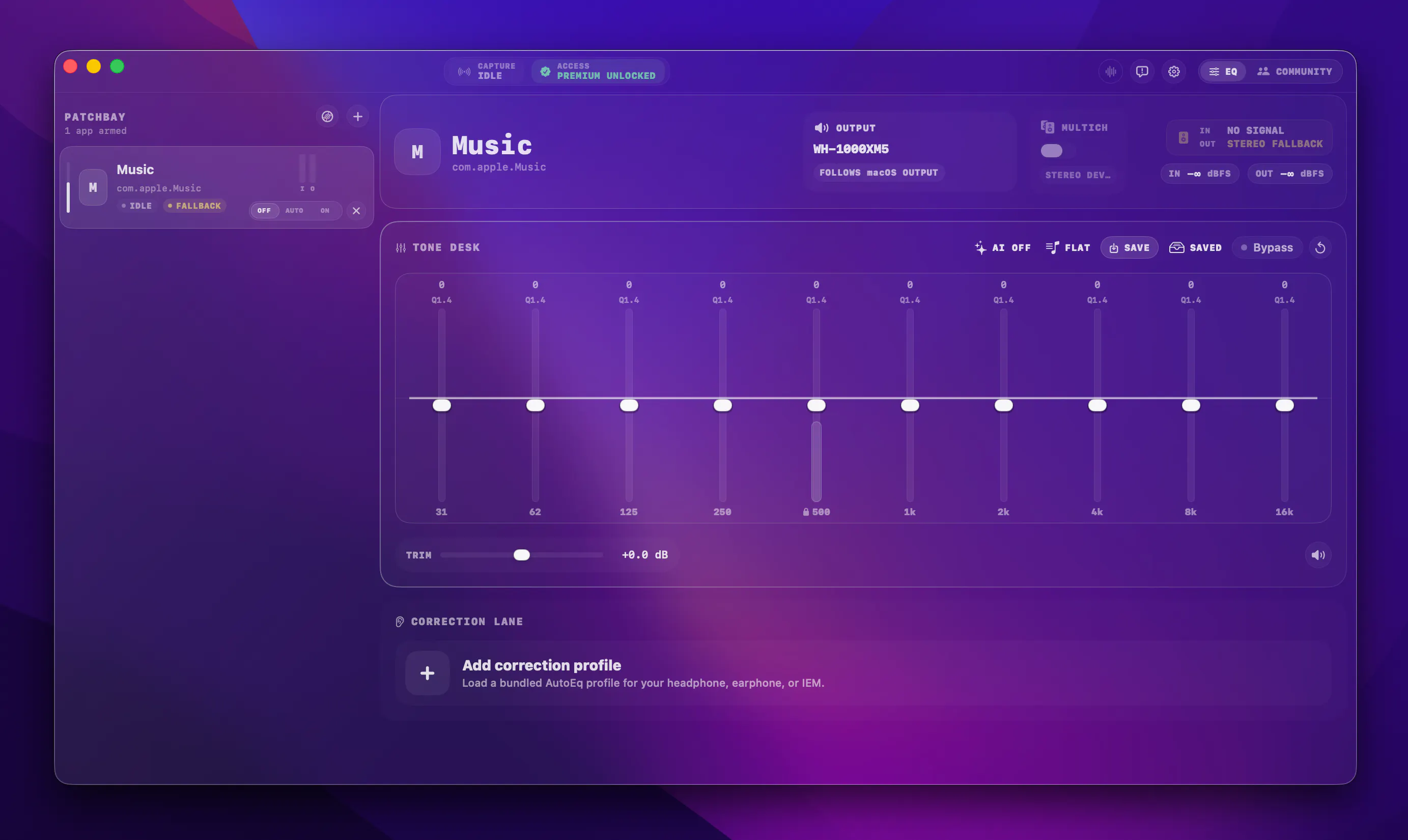Image resolution: width=1408 pixels, height=840 pixels.
Task: Click the Q1.4 value above 31 Hz
Action: coord(442,300)
